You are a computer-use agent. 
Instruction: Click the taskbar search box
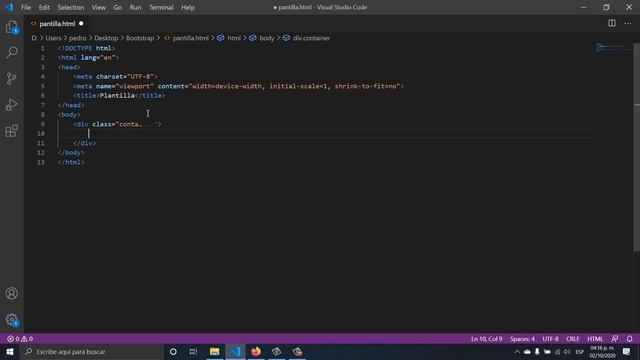pos(91,351)
